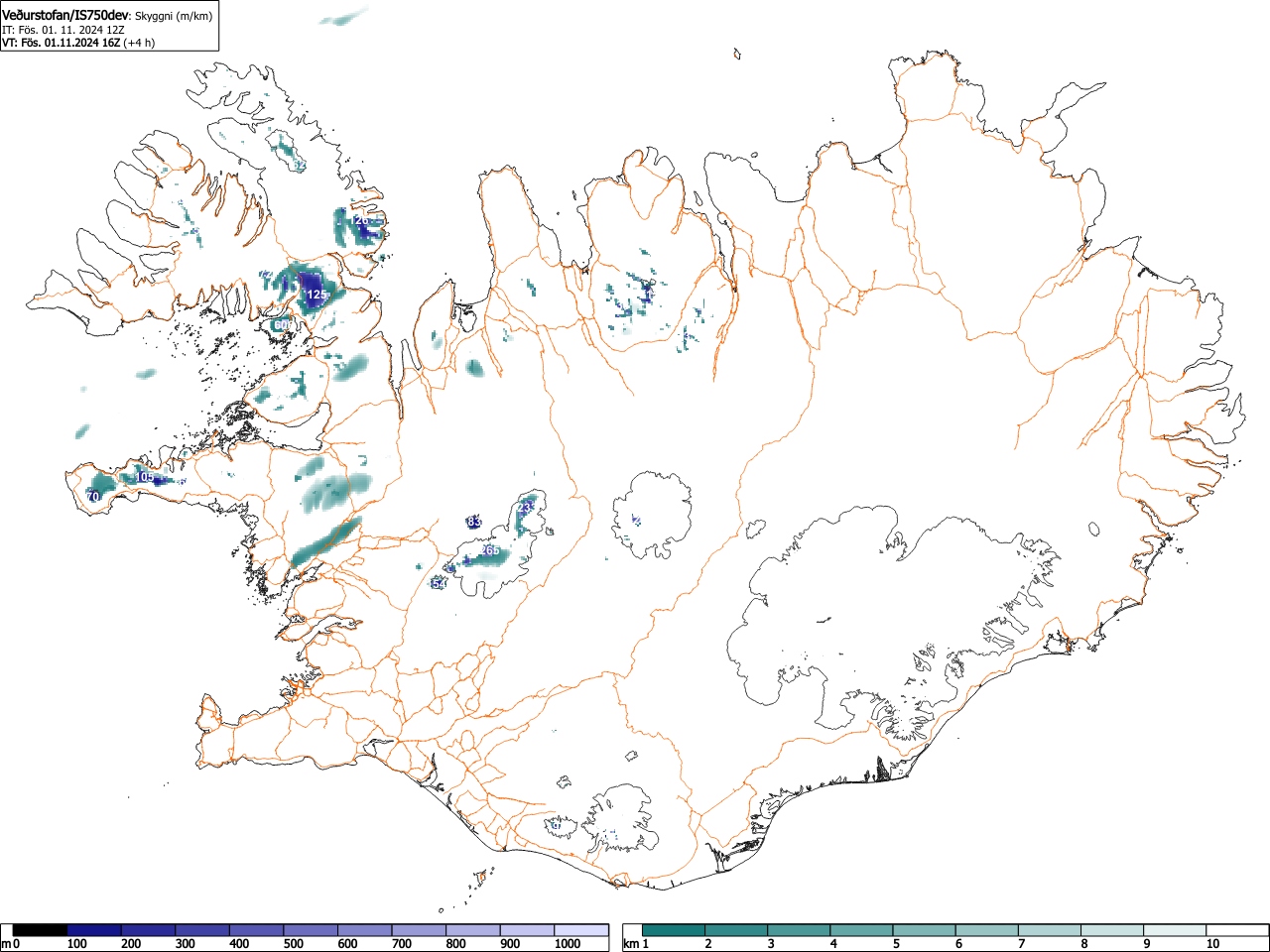1270x952 pixels.
Task: Select the 4–5 km legend swatch
Action: (x=861, y=930)
